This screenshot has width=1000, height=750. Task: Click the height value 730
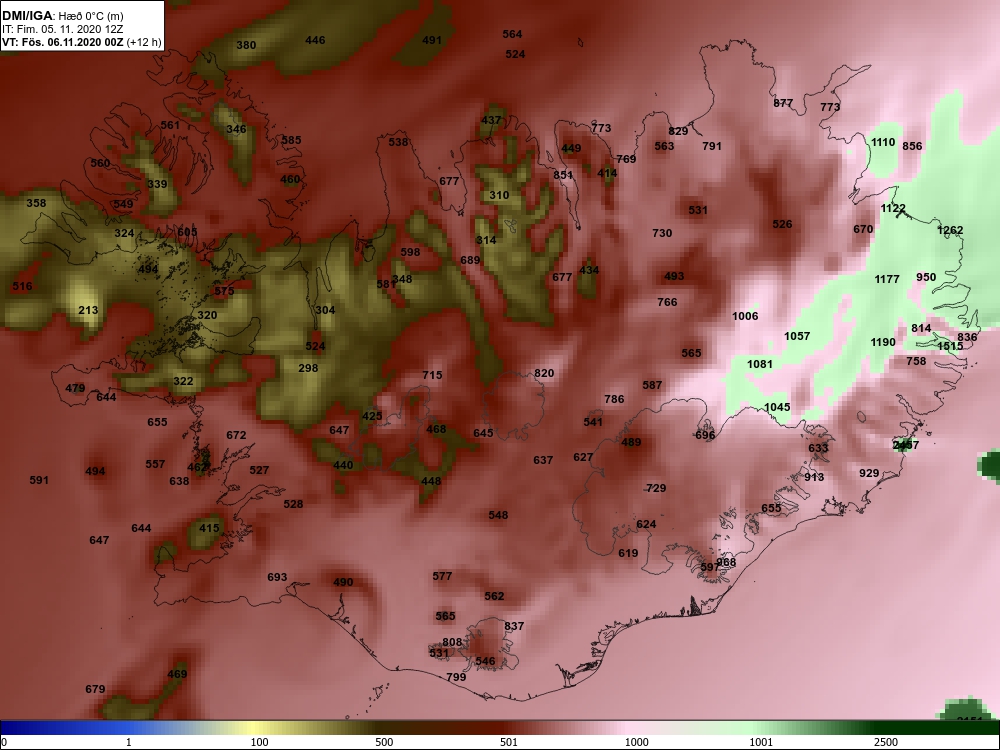[662, 233]
